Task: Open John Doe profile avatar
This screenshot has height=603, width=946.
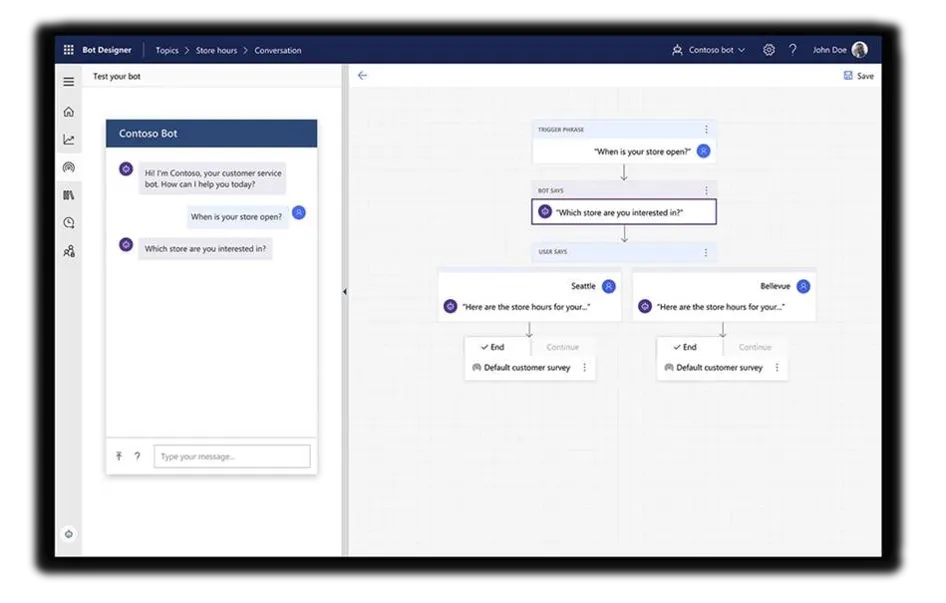Action: (860, 50)
